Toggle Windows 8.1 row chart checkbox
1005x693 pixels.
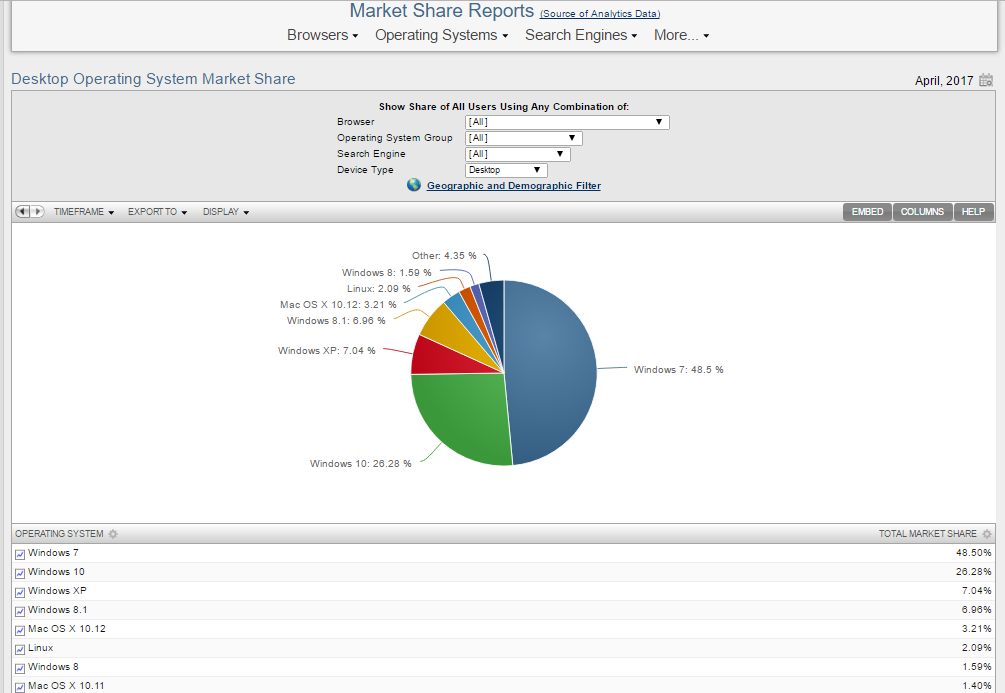click(20, 611)
